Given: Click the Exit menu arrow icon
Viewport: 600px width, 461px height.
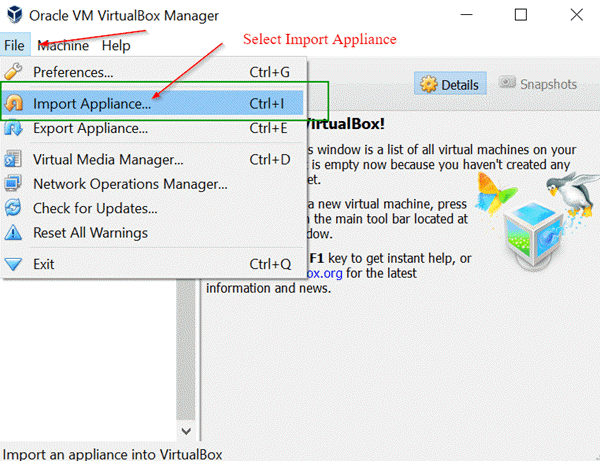Looking at the screenshot, I should coord(14,264).
